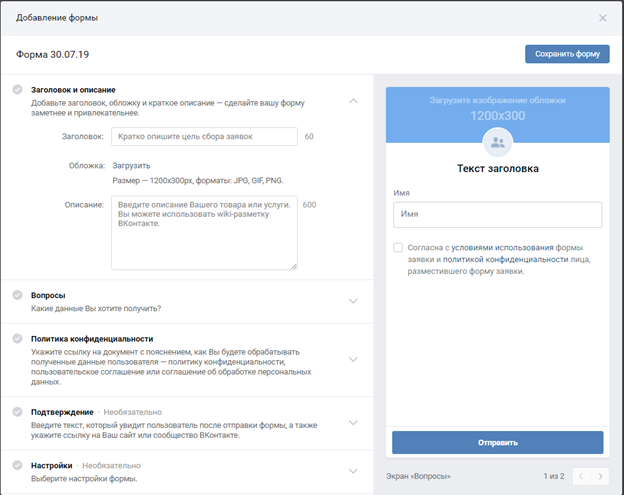Click the Вопросы section heading
624x495 pixels.
48,295
